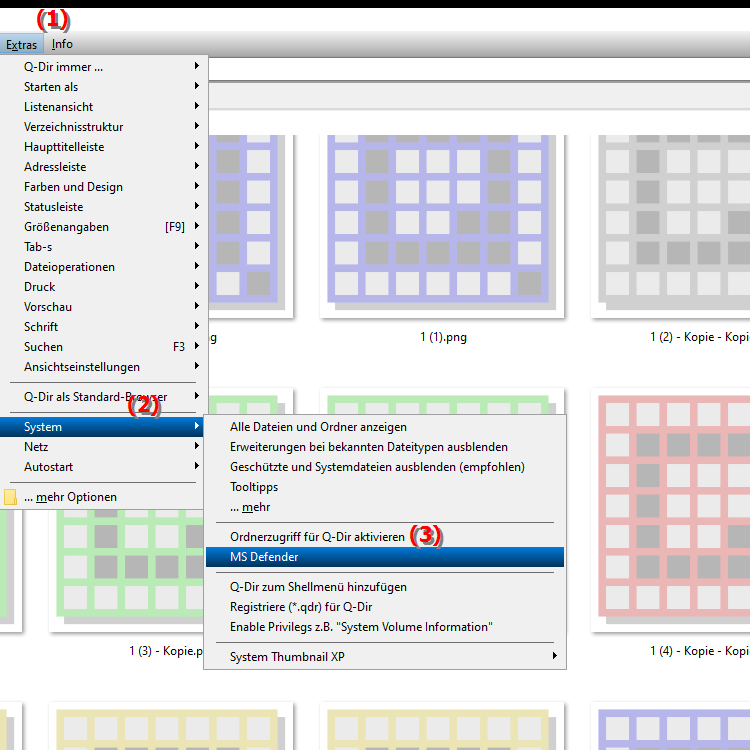Open the Ansichtseinstellungen submenu
Image resolution: width=750 pixels, height=750 pixels.
pos(104,367)
